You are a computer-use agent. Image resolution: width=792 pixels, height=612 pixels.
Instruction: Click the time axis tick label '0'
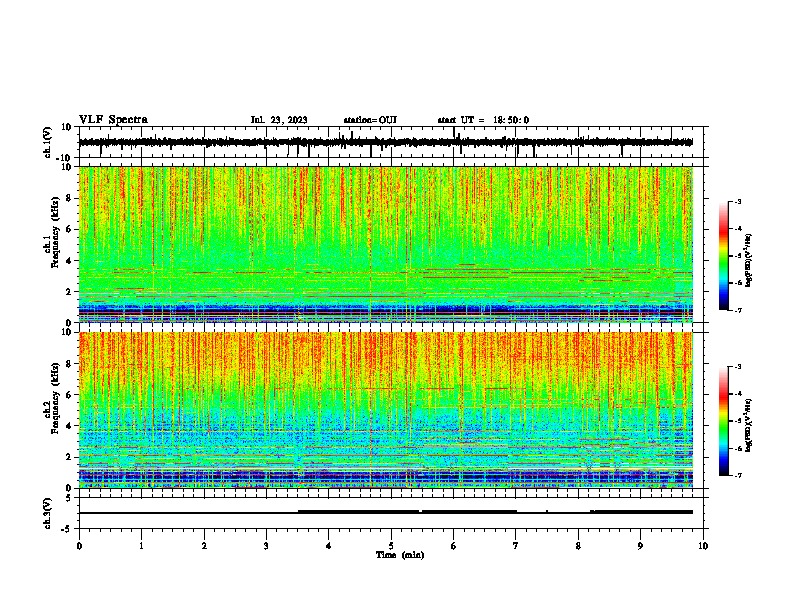(x=79, y=546)
